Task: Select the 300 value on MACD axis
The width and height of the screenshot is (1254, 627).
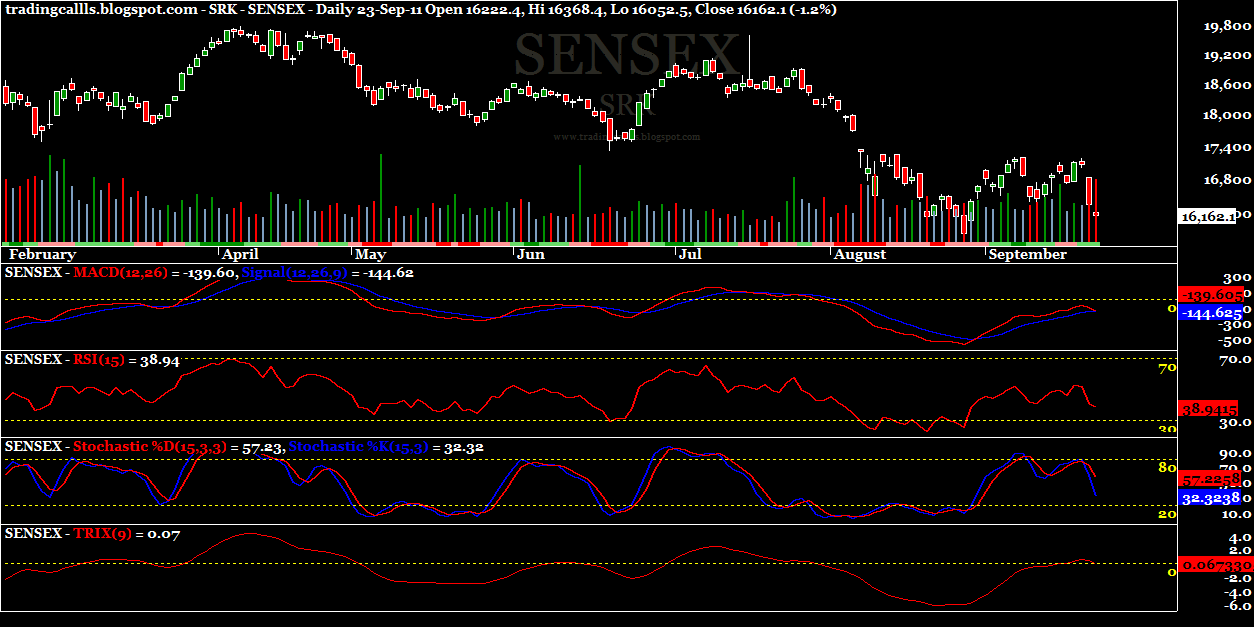Action: click(x=1236, y=278)
